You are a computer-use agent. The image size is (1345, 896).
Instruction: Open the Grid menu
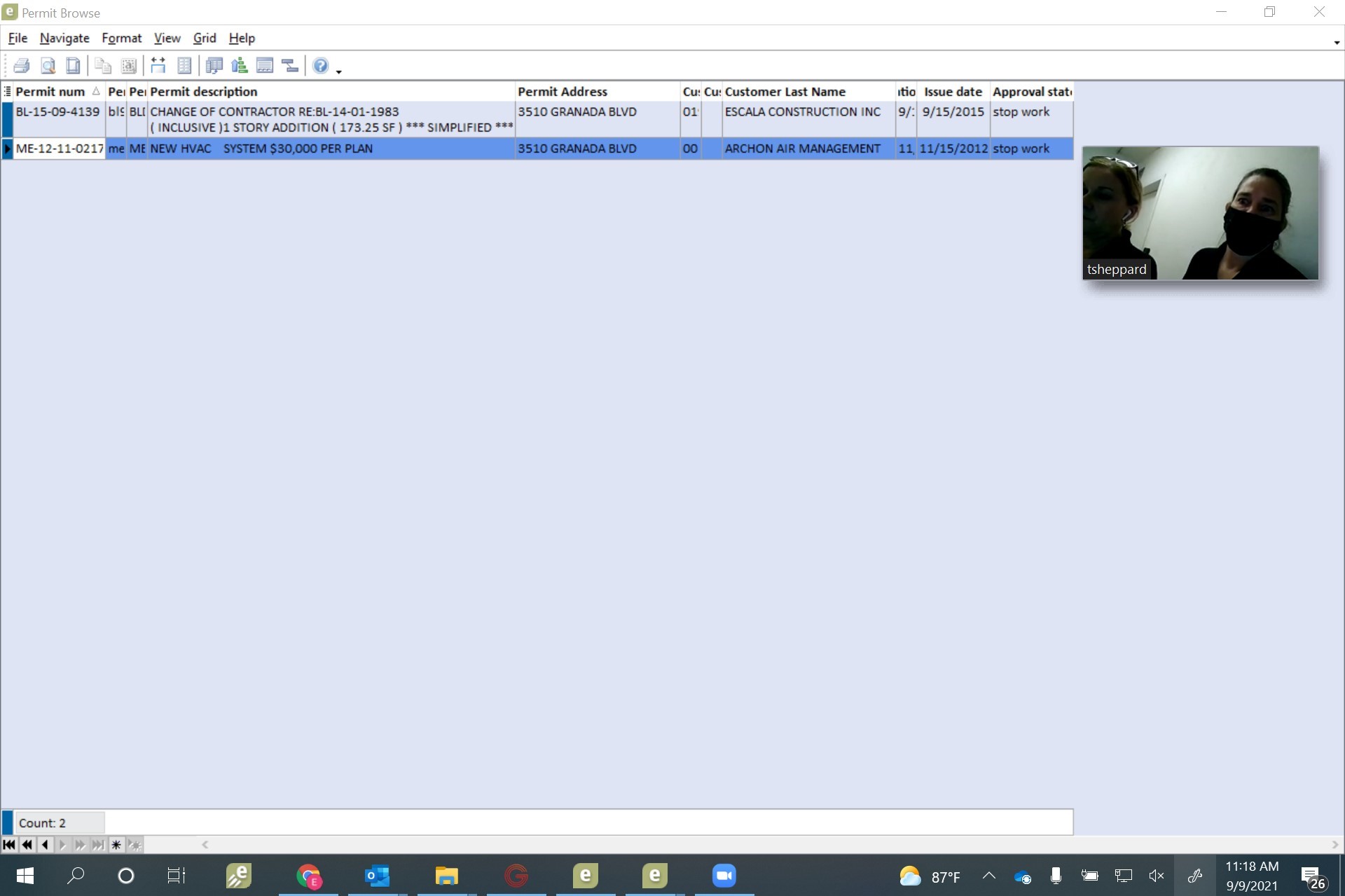(x=205, y=38)
